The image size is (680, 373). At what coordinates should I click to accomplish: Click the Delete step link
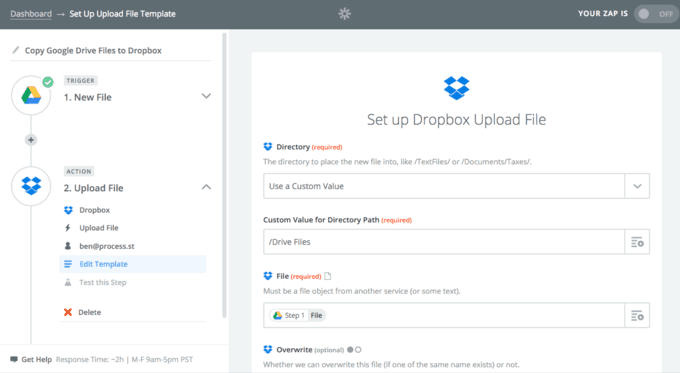(x=89, y=312)
